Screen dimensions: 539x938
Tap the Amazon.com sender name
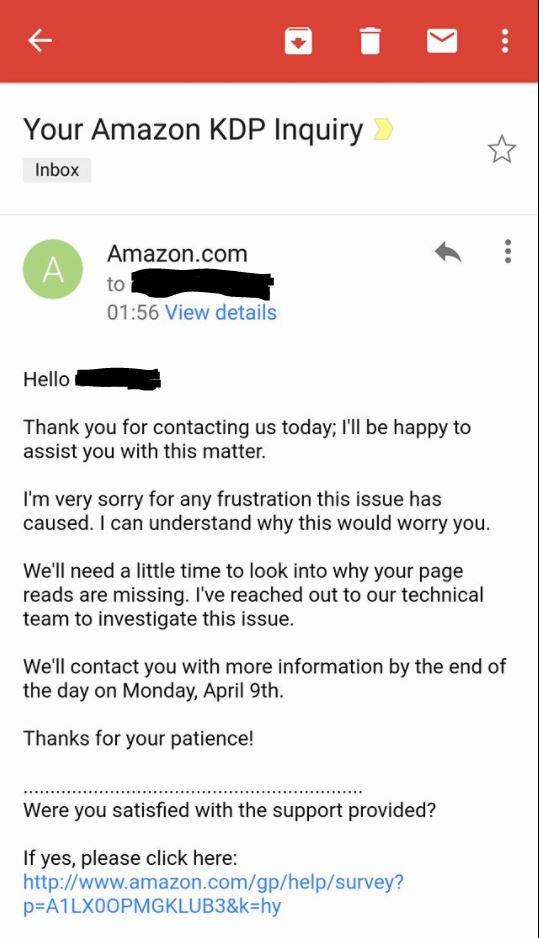177,254
